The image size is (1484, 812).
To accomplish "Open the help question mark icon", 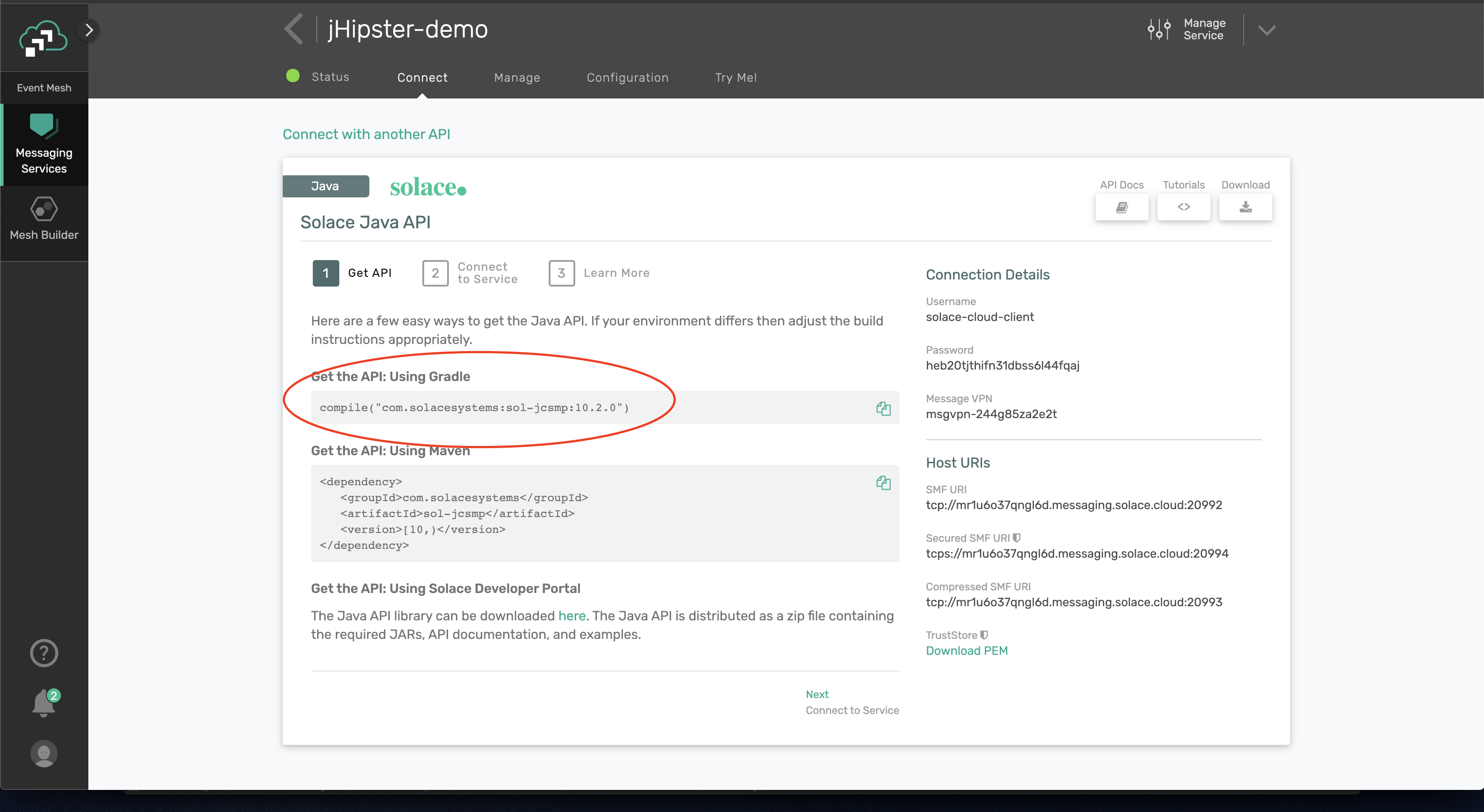I will [44, 653].
